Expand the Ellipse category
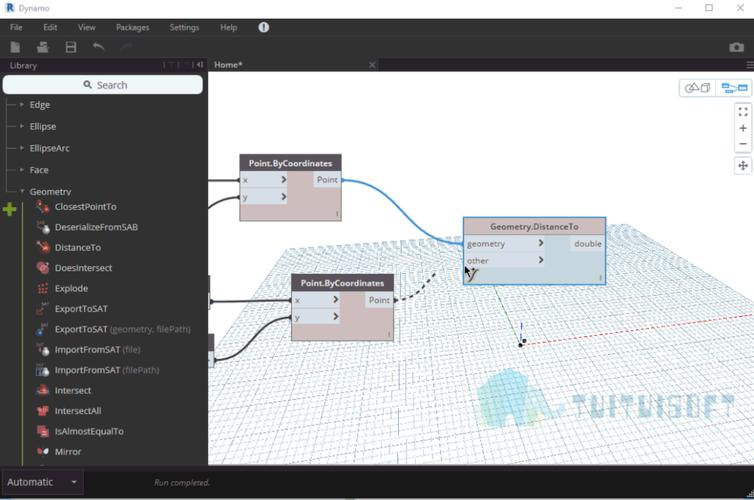 tap(22, 127)
